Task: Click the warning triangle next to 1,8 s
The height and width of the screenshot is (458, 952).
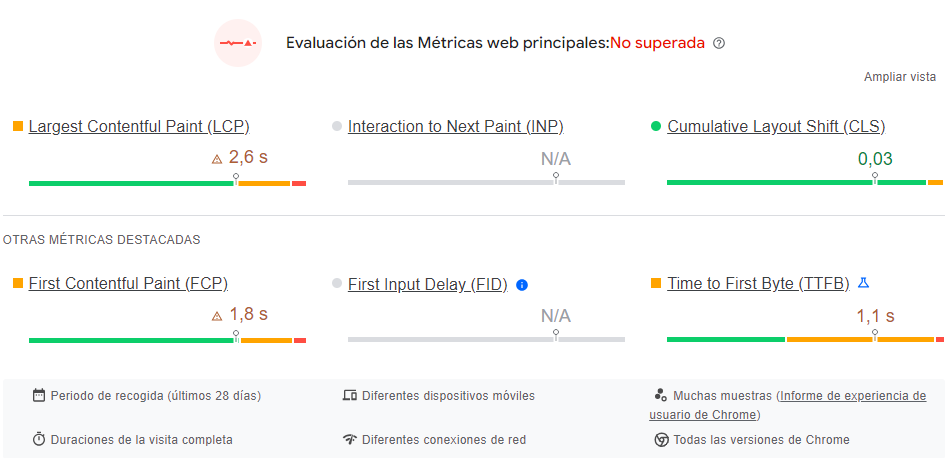Action: coord(217,316)
